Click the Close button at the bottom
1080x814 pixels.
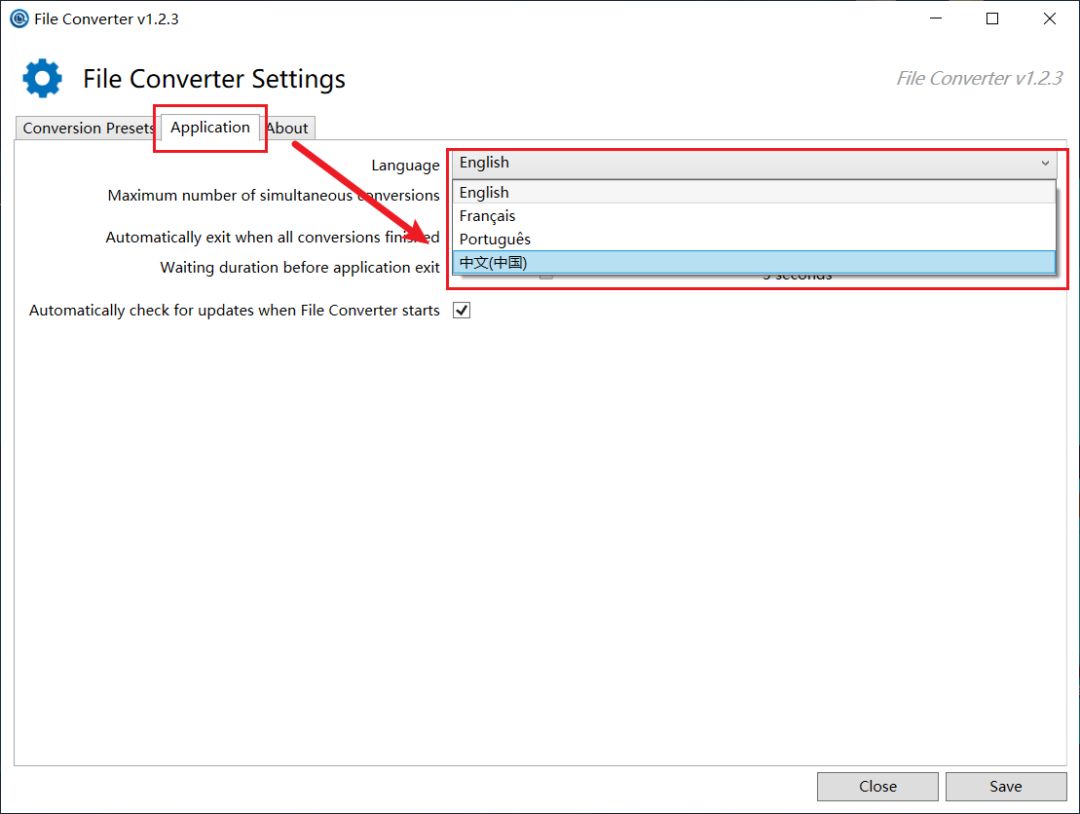(x=877, y=786)
